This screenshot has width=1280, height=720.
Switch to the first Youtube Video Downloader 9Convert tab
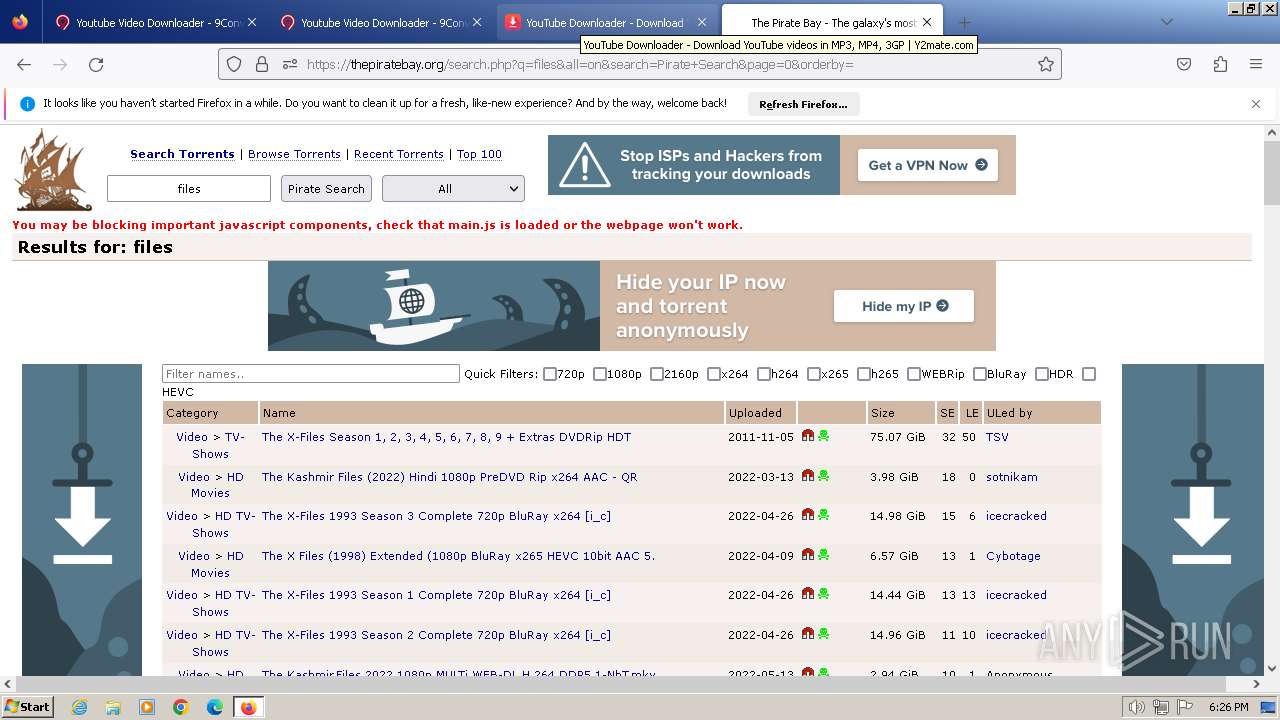click(155, 22)
